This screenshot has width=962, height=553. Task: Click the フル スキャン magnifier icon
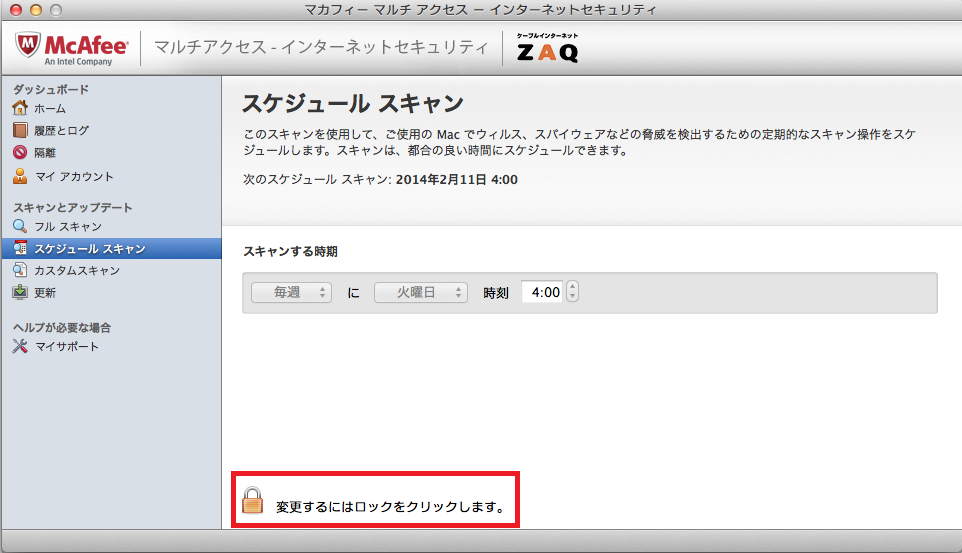click(20, 226)
